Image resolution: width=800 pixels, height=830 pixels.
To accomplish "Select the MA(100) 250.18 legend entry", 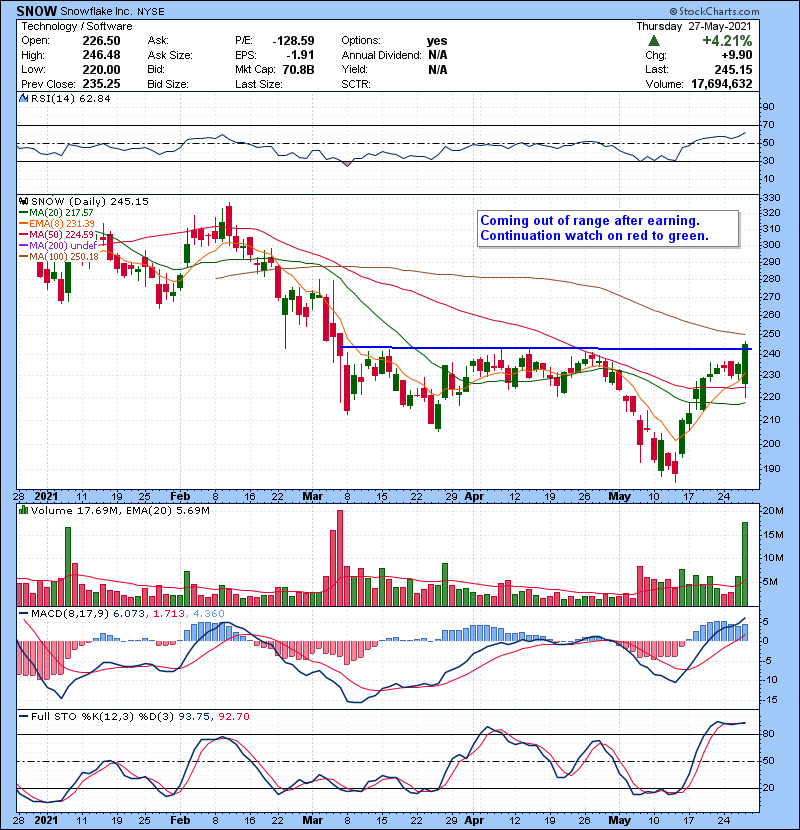I will (x=59, y=257).
